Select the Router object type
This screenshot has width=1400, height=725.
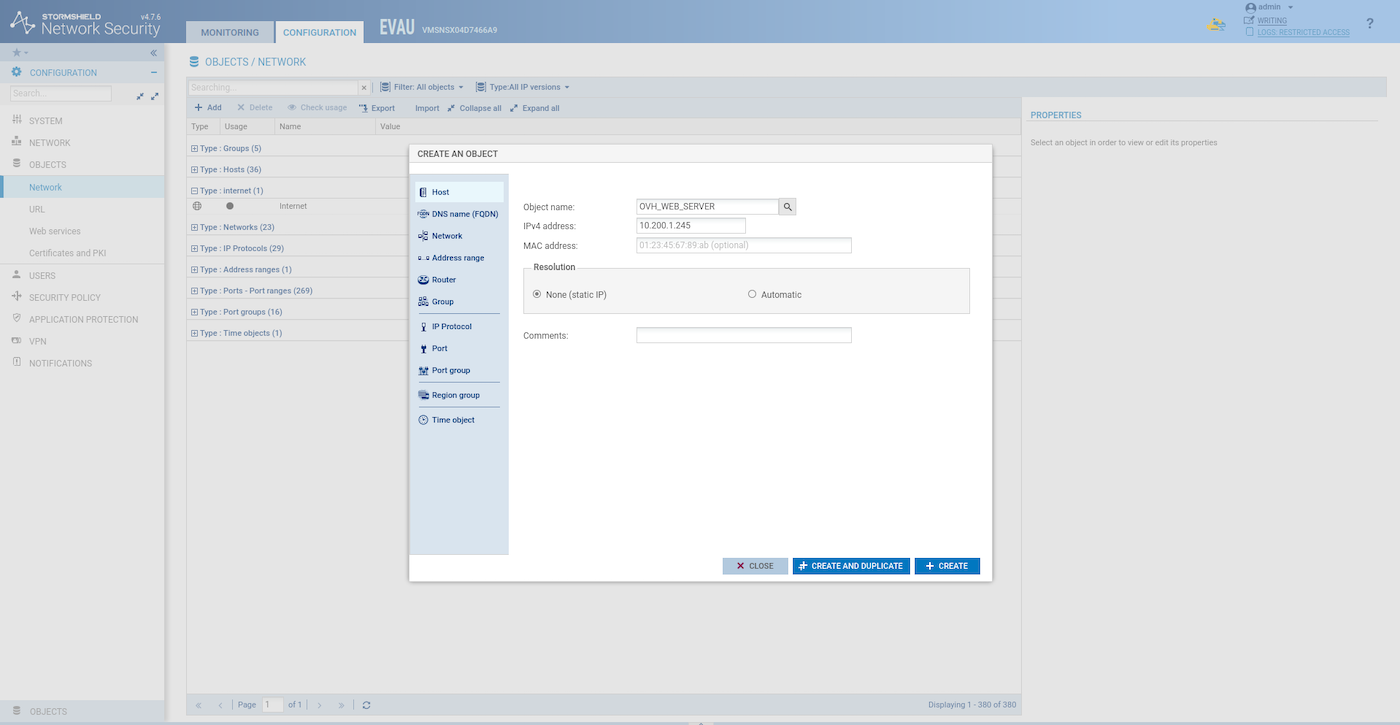[443, 280]
